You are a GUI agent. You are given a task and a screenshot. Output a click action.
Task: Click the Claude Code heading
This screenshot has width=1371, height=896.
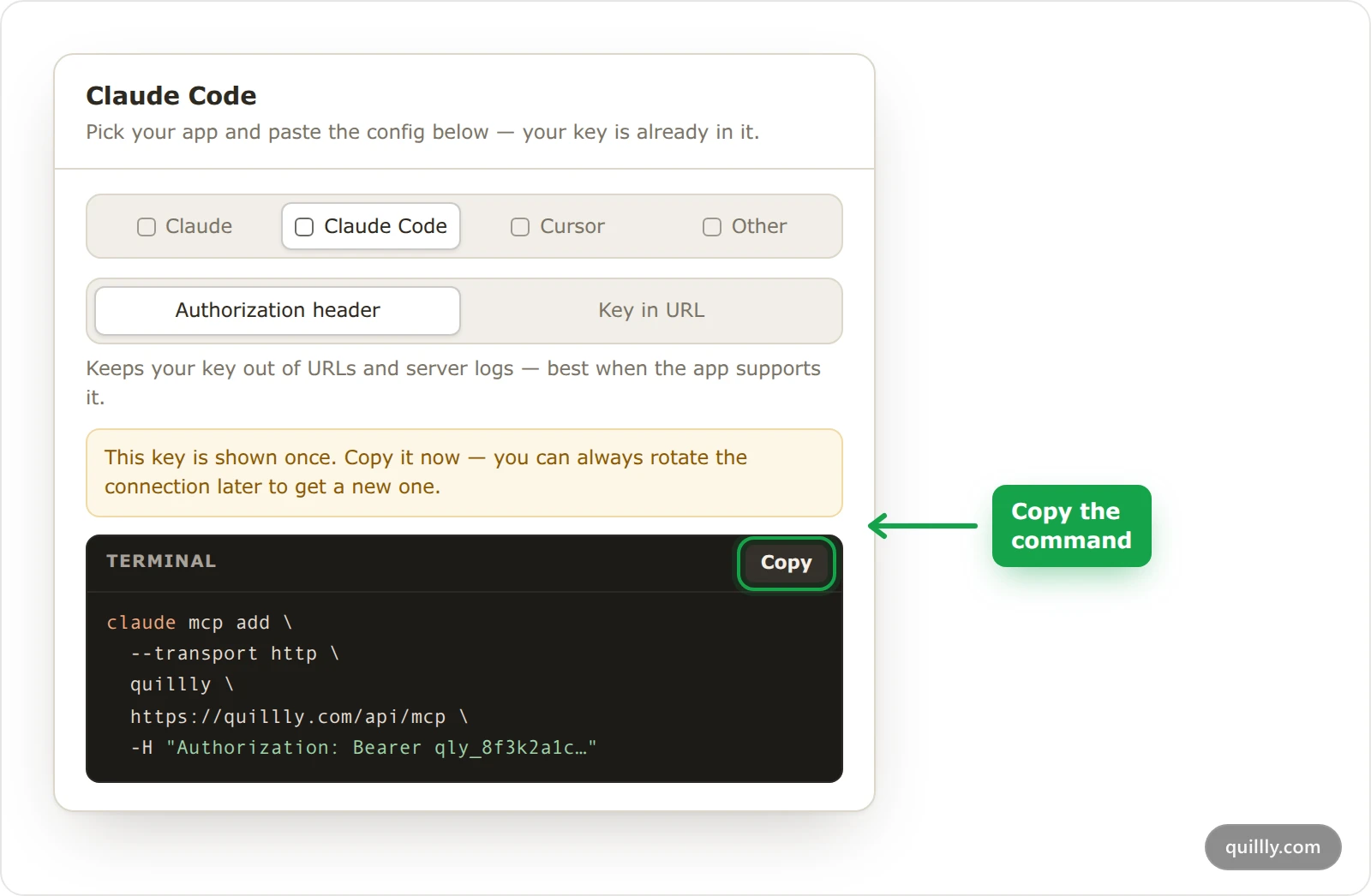click(x=171, y=95)
